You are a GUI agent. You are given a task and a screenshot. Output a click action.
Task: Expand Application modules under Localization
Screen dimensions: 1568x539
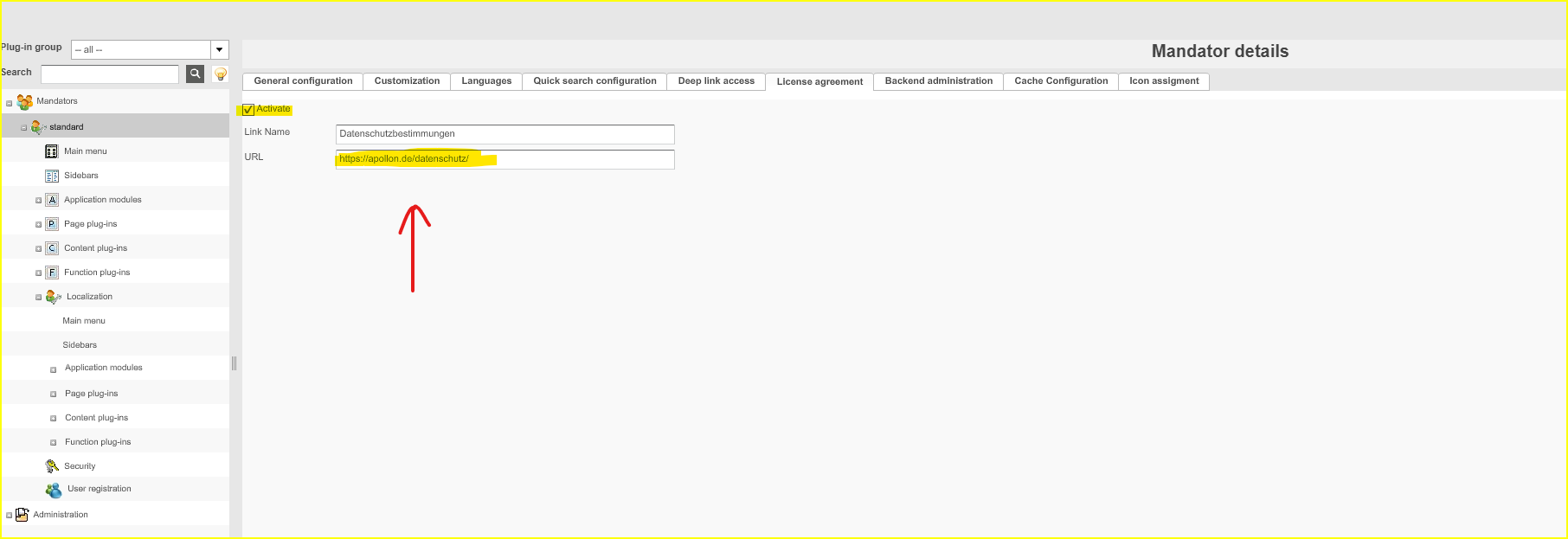coord(53,370)
